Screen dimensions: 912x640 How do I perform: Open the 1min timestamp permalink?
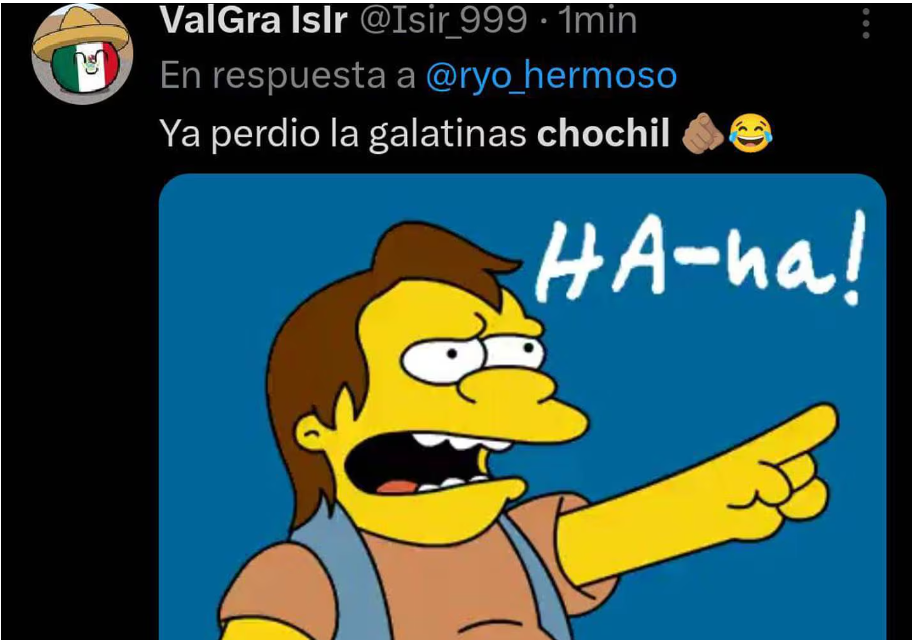coord(597,21)
